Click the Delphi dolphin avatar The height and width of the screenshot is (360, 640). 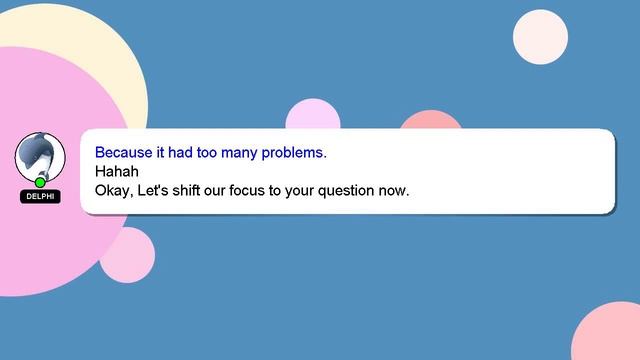40,158
